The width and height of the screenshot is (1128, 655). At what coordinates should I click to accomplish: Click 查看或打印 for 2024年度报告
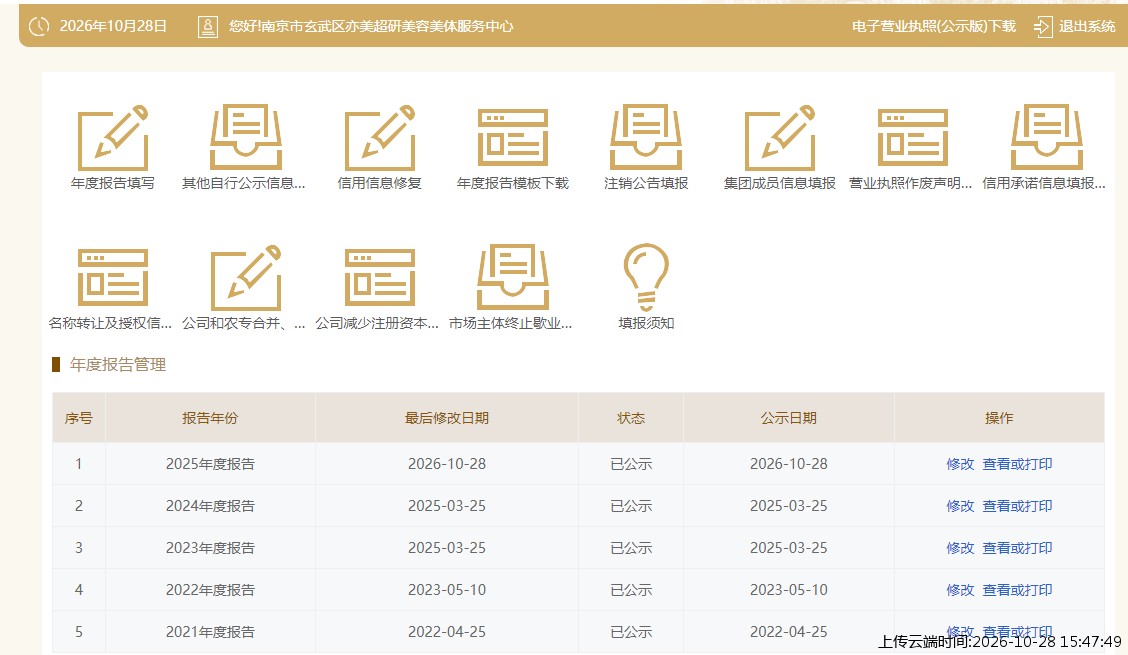pos(1017,506)
